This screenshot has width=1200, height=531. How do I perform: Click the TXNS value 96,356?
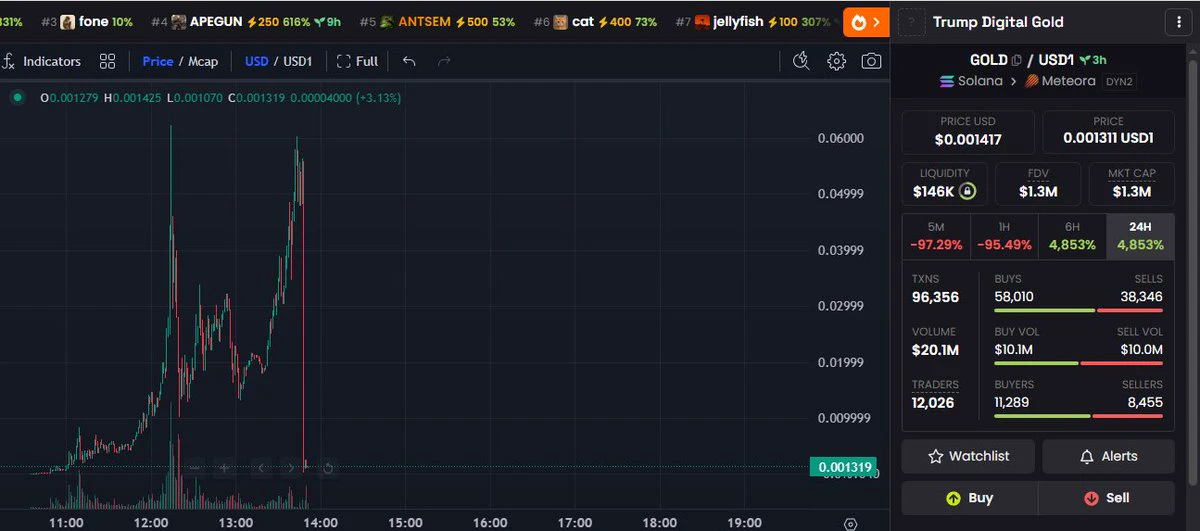935,297
